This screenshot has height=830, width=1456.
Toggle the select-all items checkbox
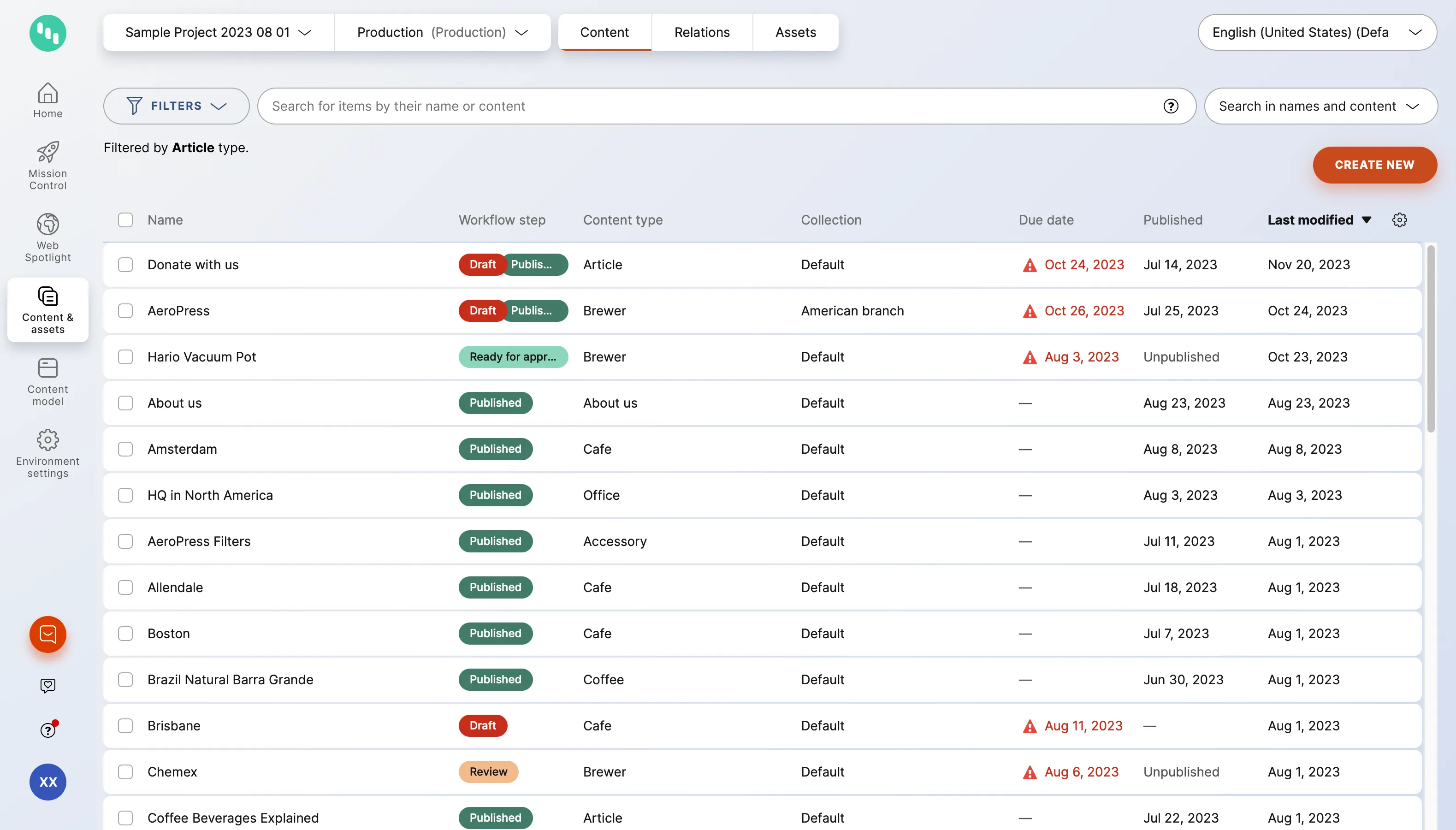(x=125, y=220)
